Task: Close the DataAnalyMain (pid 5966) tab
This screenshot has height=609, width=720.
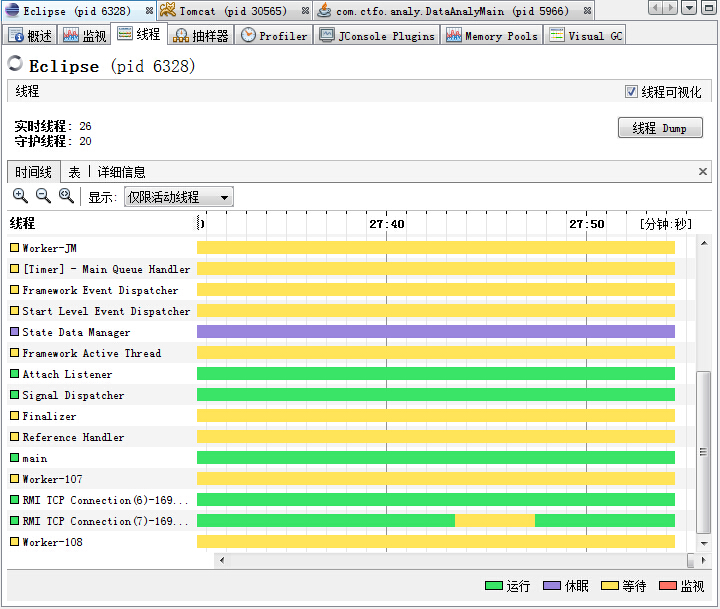Action: point(587,11)
